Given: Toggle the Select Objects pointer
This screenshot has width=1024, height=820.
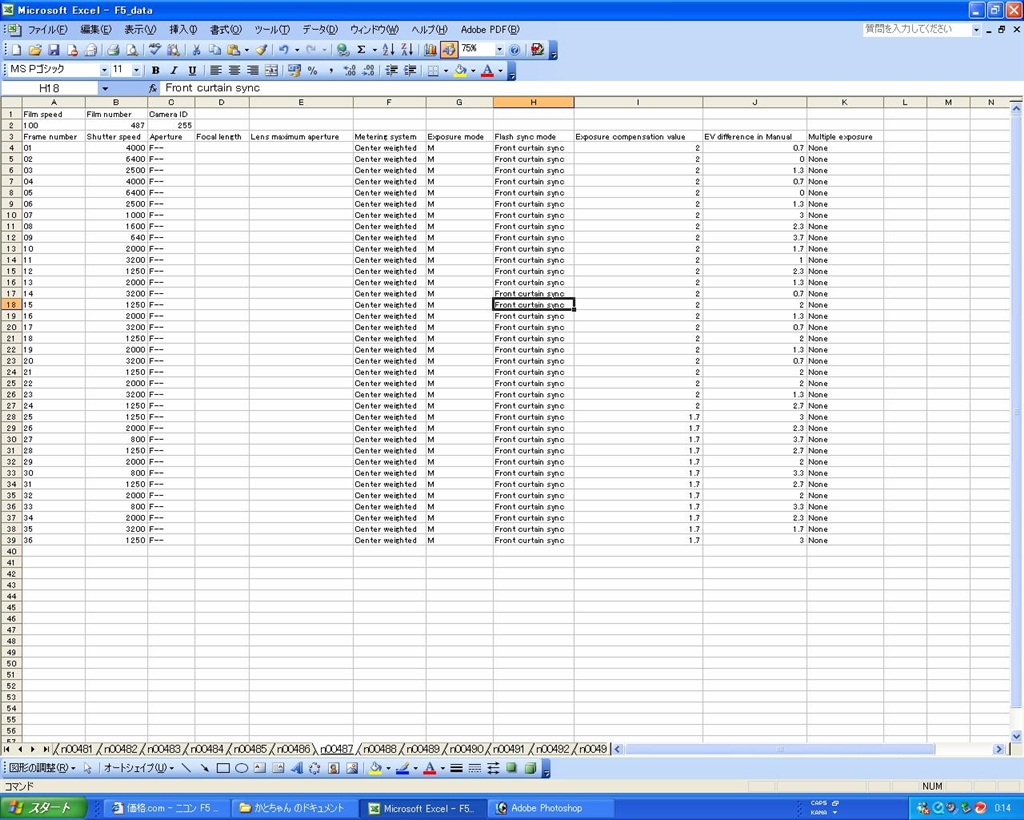Looking at the screenshot, I should [x=88, y=768].
